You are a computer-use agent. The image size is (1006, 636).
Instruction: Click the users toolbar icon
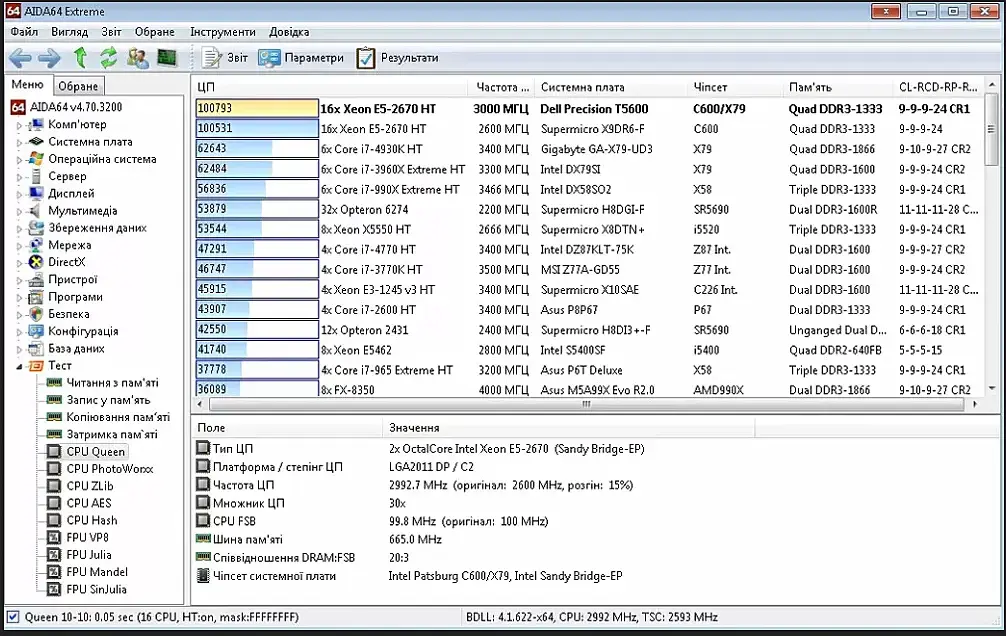(x=137, y=58)
